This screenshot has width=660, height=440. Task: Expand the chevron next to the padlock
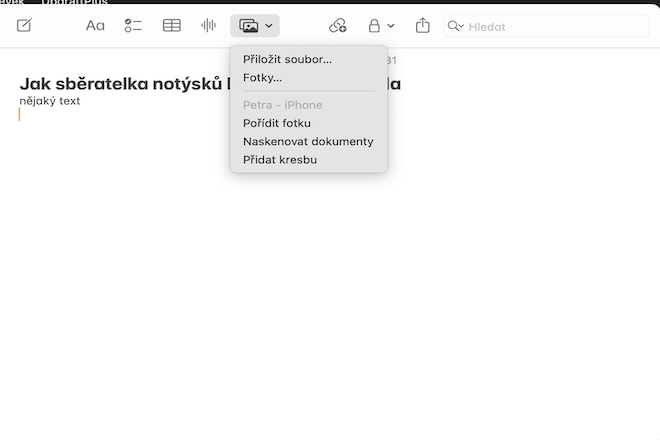[x=391, y=26]
